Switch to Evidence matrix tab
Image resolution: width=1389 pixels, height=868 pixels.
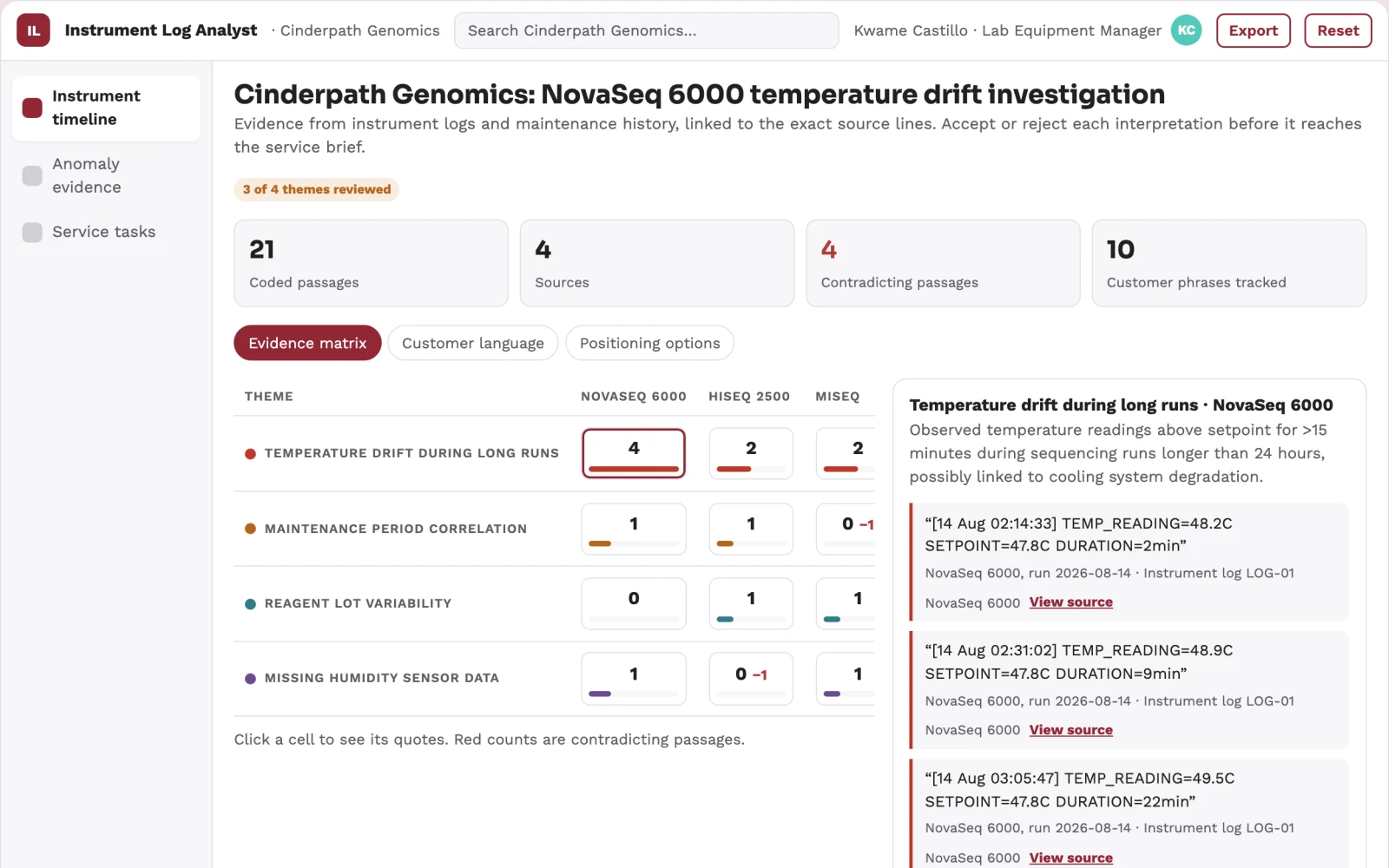tap(307, 343)
